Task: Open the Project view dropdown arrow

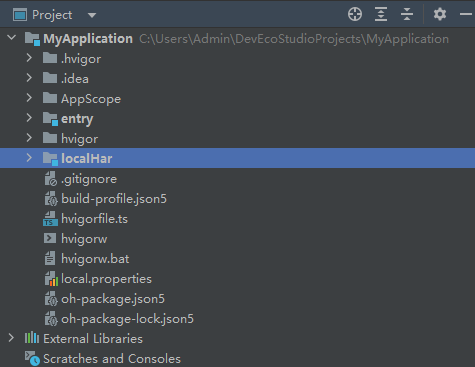Action: 92,15
